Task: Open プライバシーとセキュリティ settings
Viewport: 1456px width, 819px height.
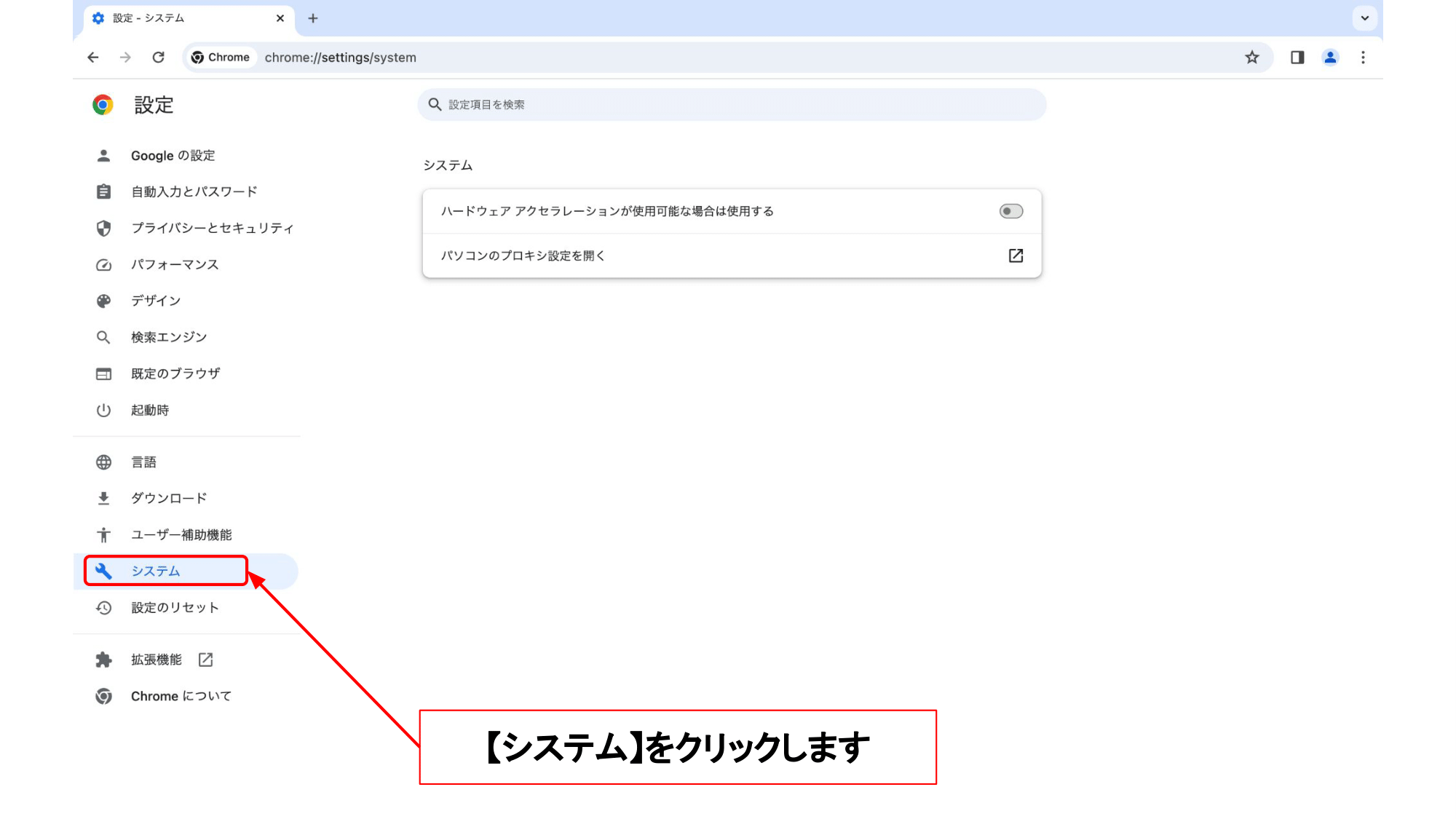Action: tap(212, 229)
